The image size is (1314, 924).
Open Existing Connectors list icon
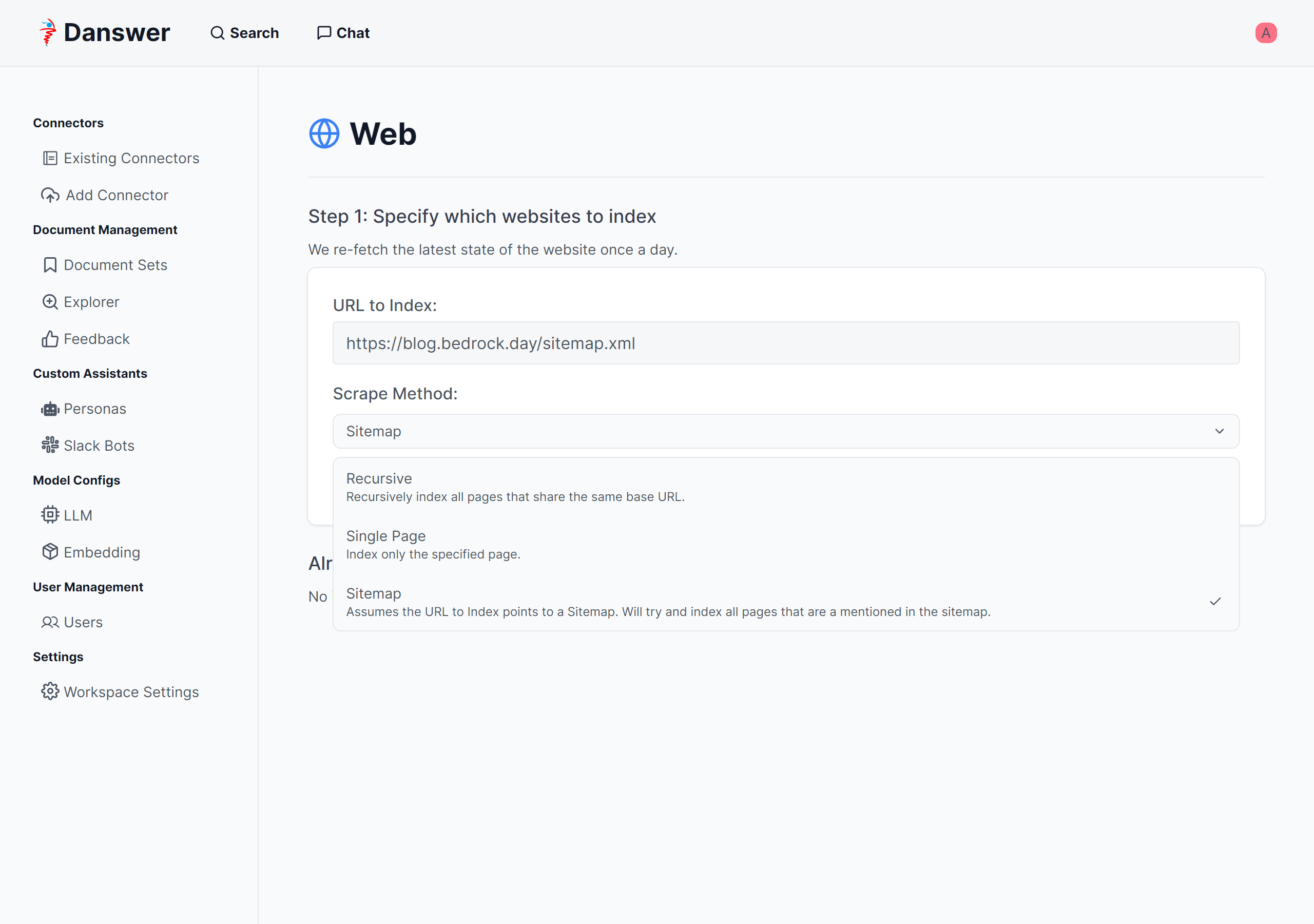pos(50,158)
